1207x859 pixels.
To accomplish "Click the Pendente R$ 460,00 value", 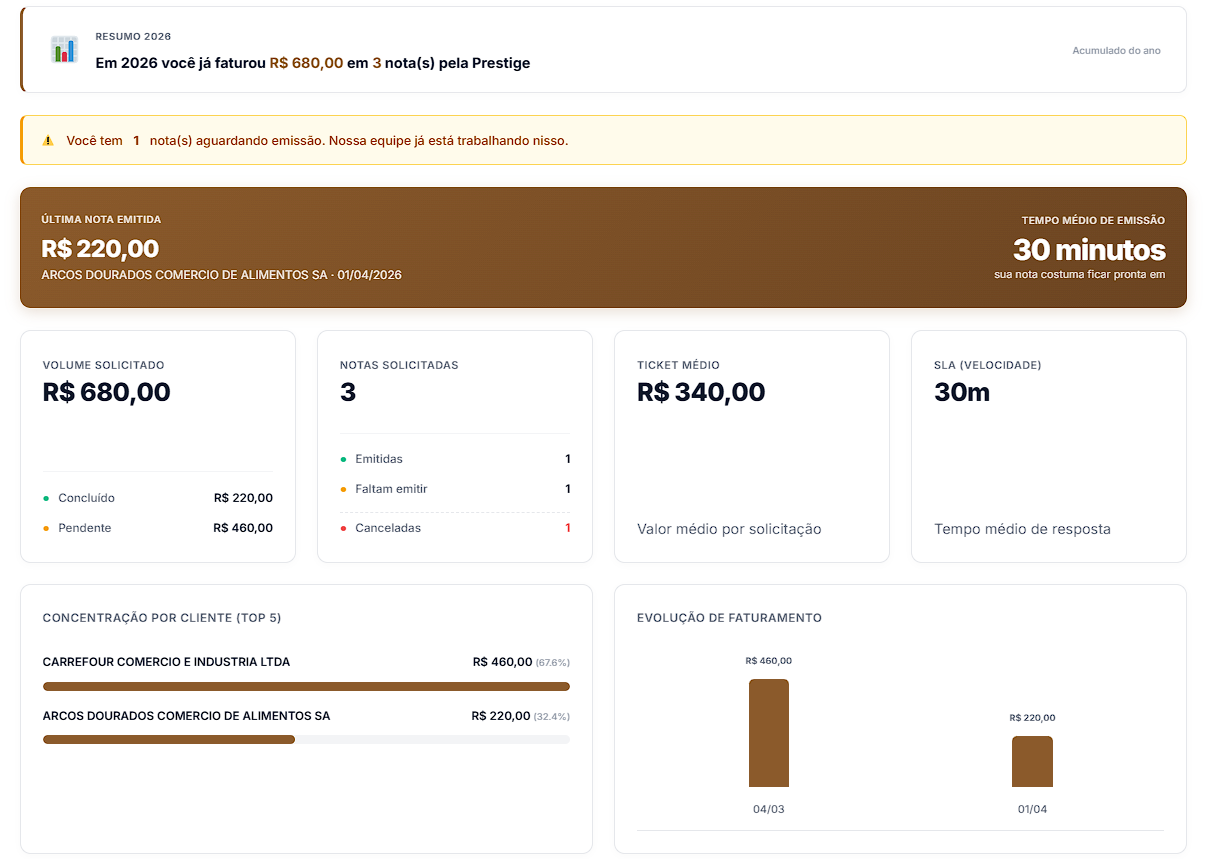I will pyautogui.click(x=243, y=528).
